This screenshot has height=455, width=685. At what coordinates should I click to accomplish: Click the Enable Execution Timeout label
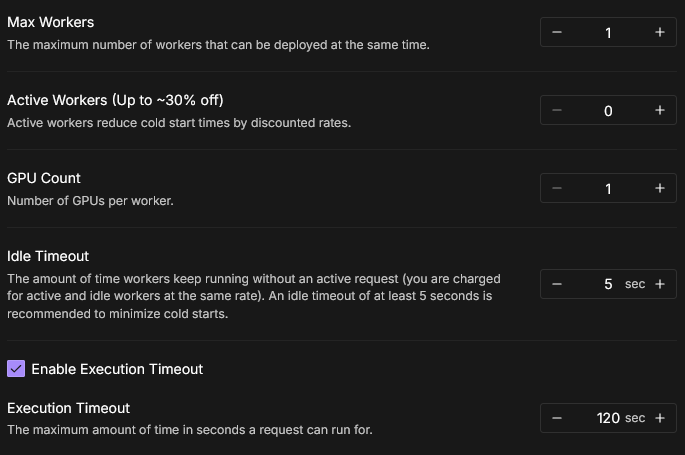pyautogui.click(x=117, y=369)
